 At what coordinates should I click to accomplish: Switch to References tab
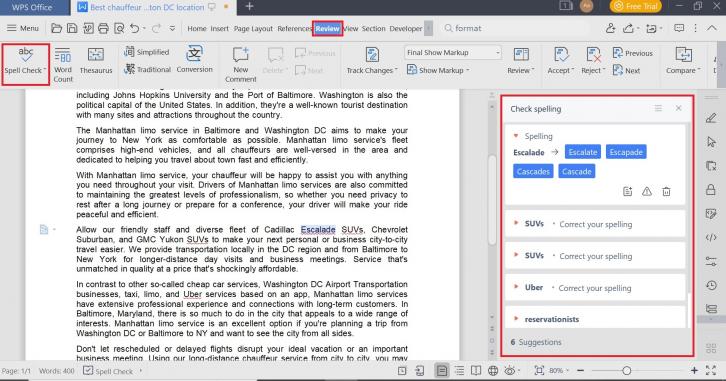tap(294, 28)
